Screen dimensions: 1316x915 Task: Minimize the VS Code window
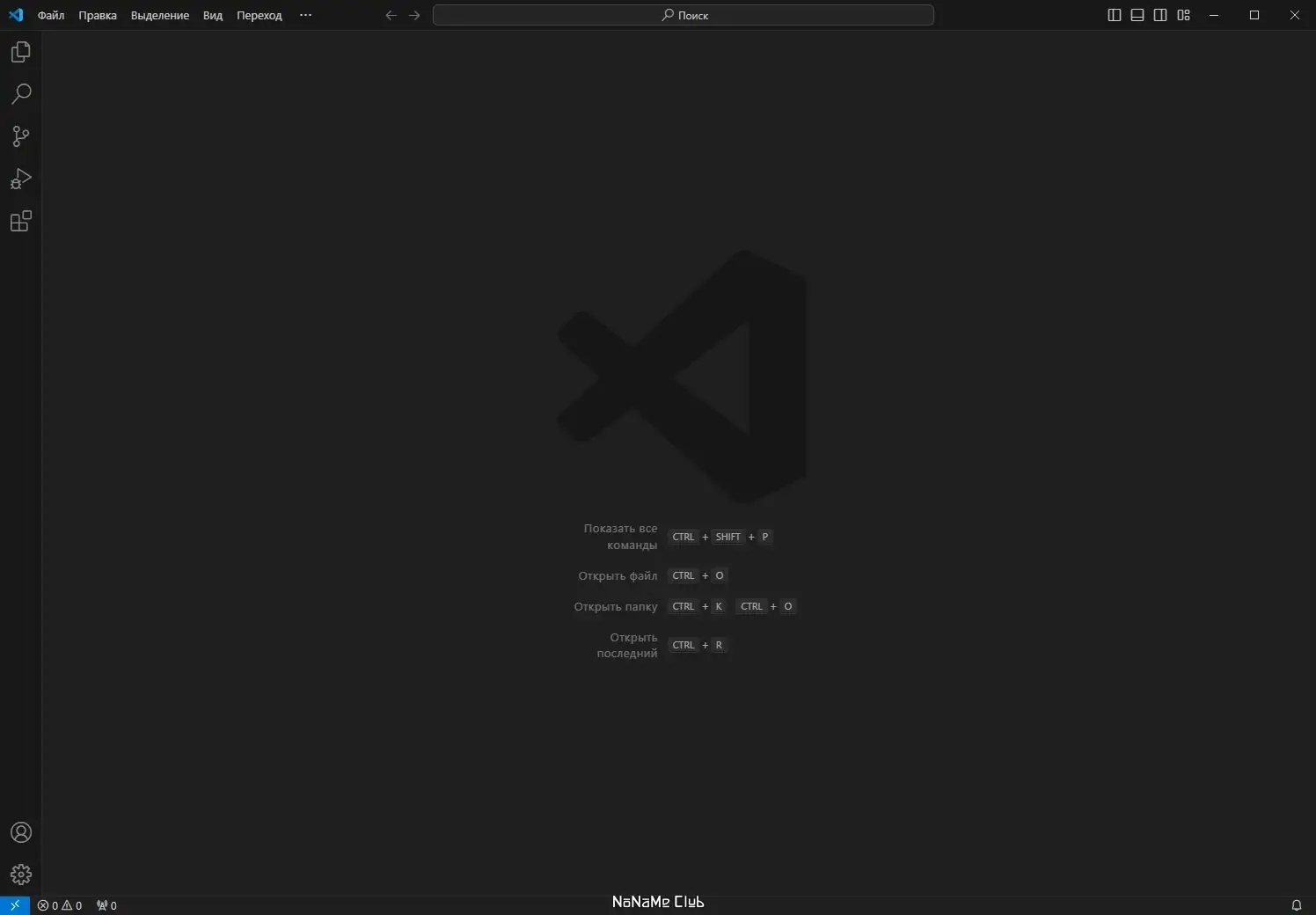click(x=1214, y=15)
